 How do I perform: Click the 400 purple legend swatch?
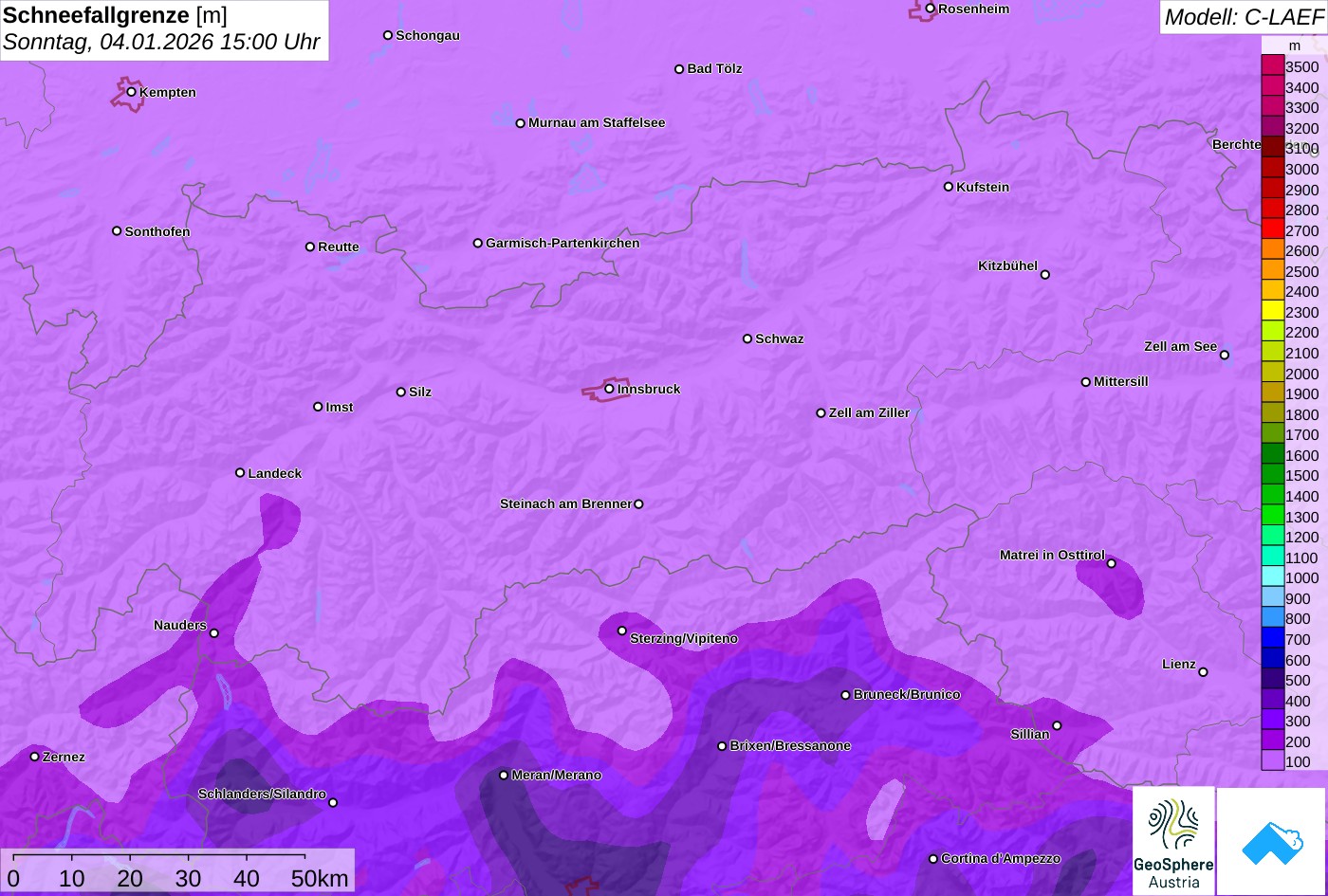(x=1272, y=700)
